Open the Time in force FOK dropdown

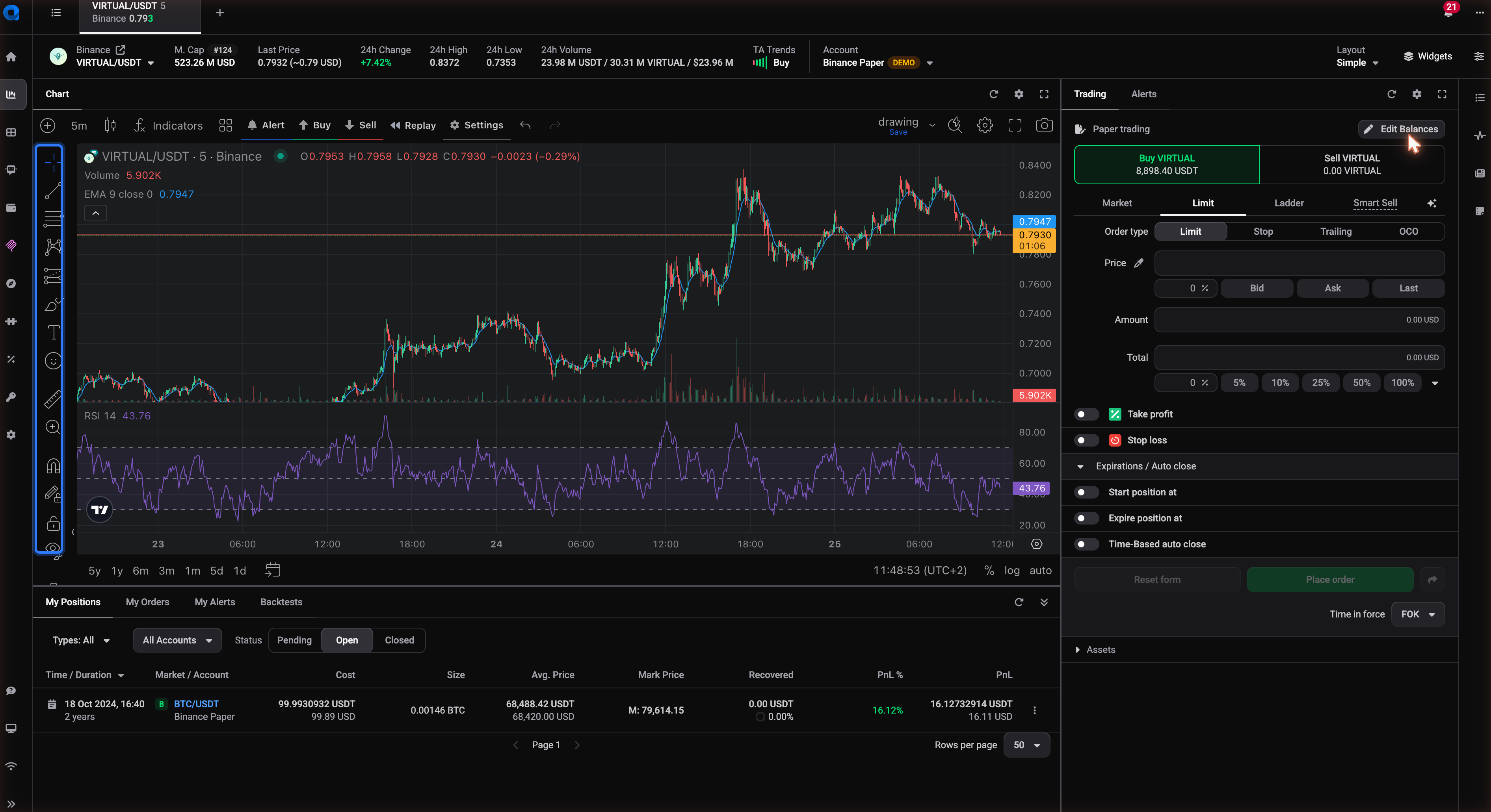pos(1417,614)
